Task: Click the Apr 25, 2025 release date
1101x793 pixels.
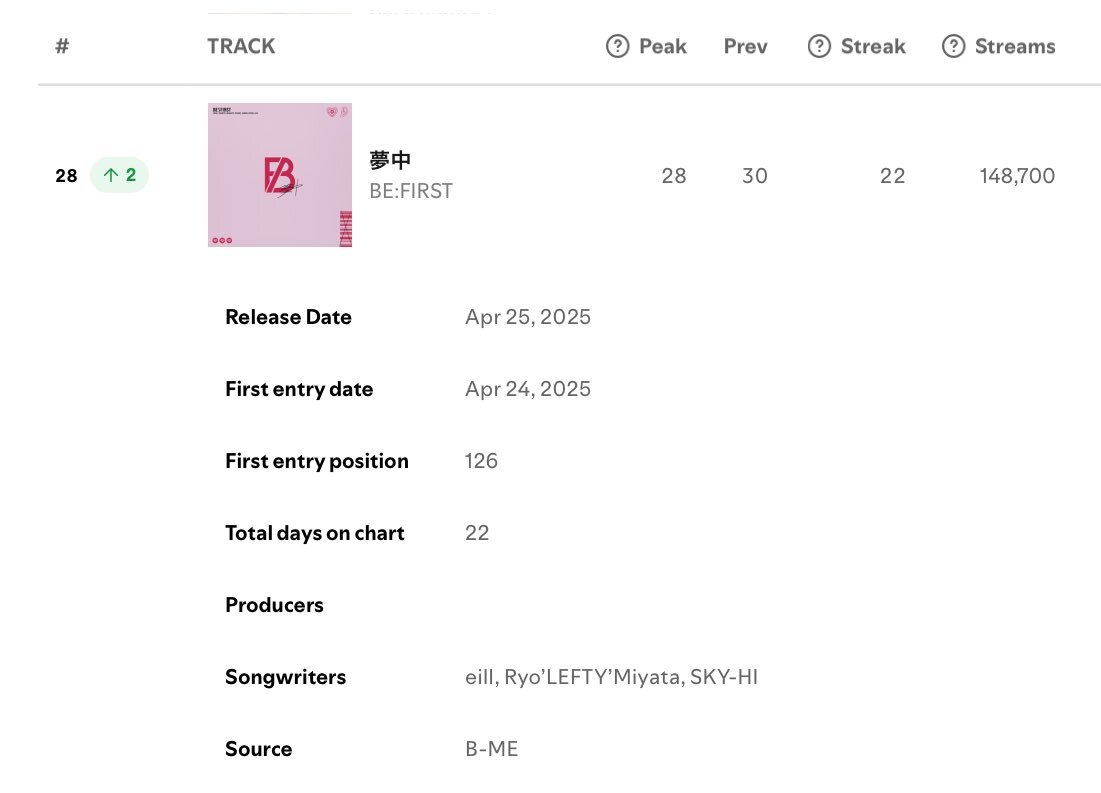Action: (527, 317)
